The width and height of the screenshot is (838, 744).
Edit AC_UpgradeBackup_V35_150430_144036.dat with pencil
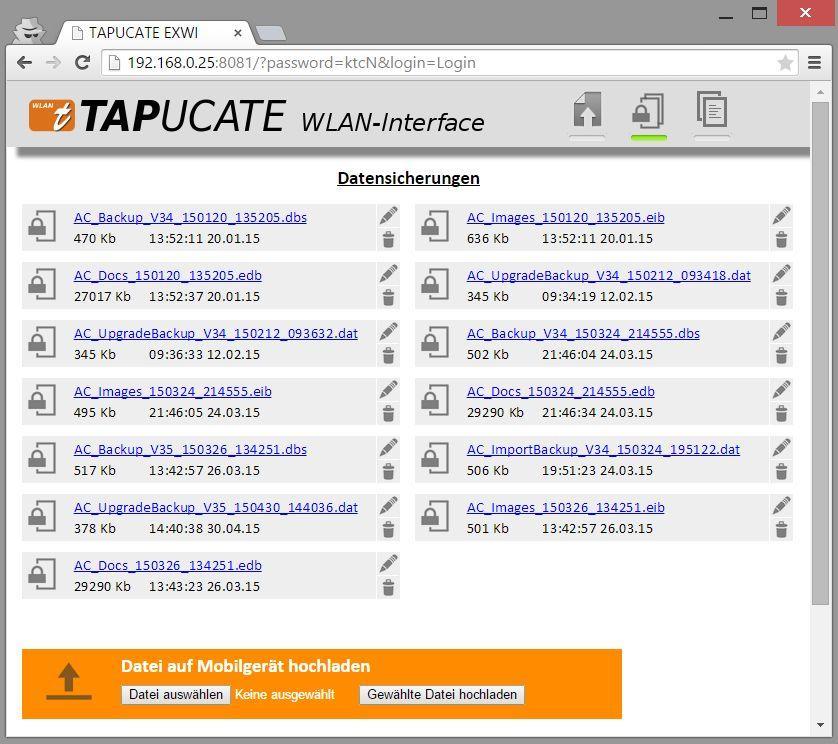(x=389, y=506)
